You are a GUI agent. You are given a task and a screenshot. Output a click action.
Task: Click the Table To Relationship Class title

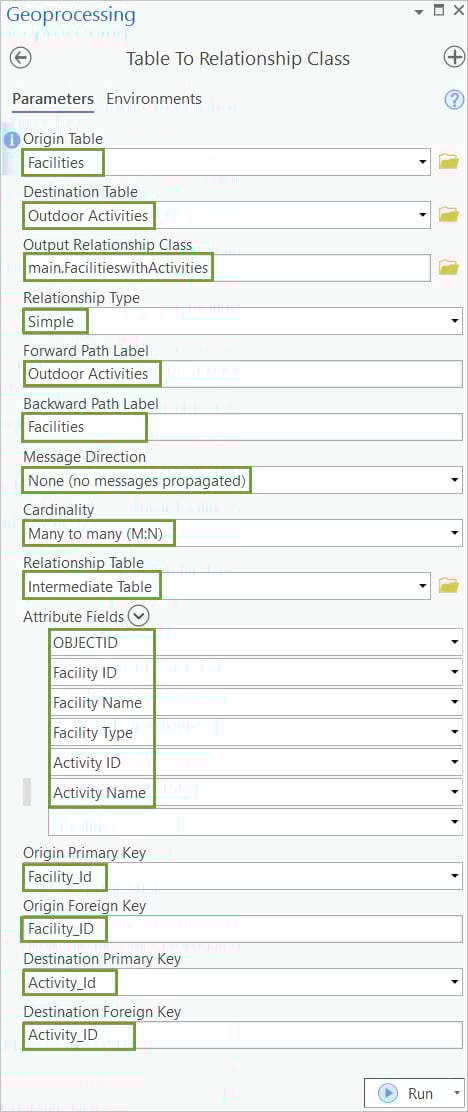pyautogui.click(x=238, y=58)
